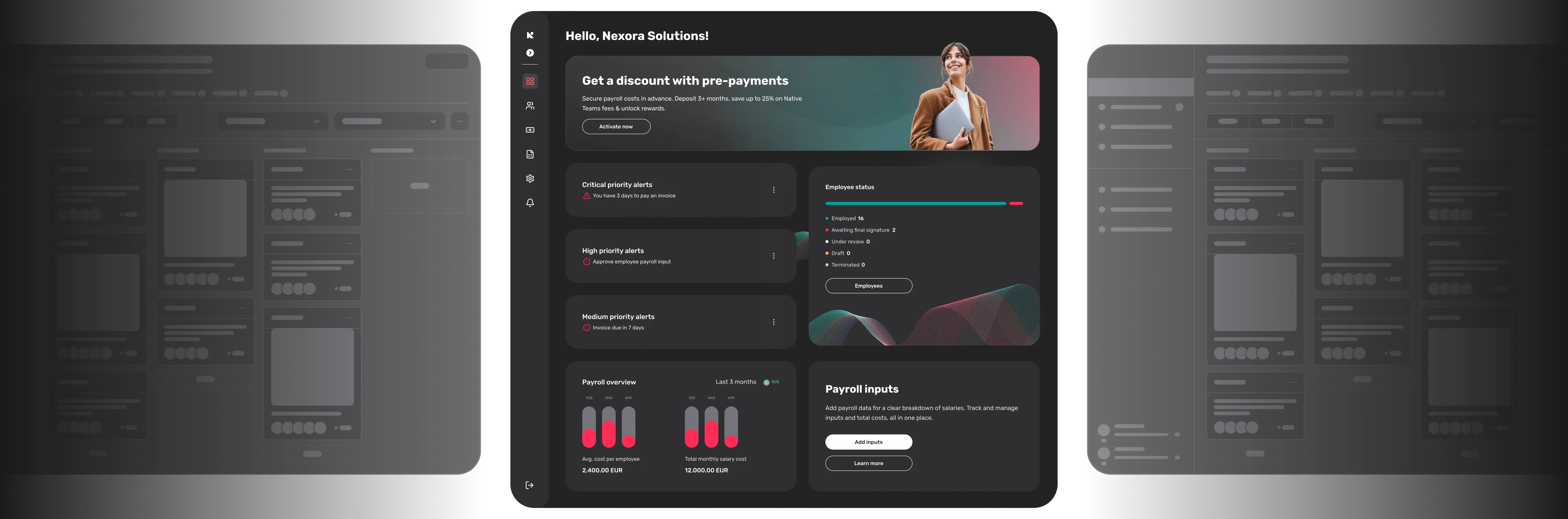The width and height of the screenshot is (1568, 519).
Task: Open the dashboard grid icon
Action: click(530, 81)
